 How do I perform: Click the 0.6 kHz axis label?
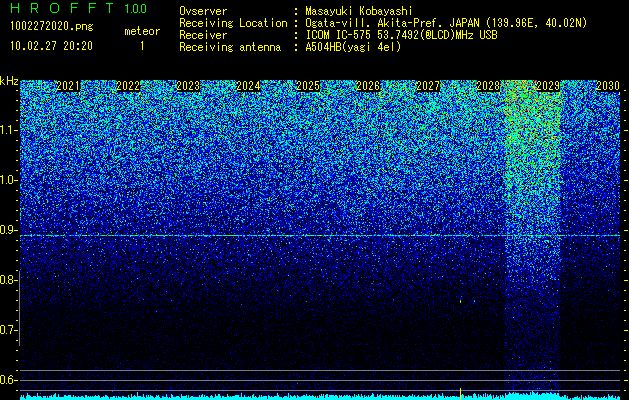9,380
